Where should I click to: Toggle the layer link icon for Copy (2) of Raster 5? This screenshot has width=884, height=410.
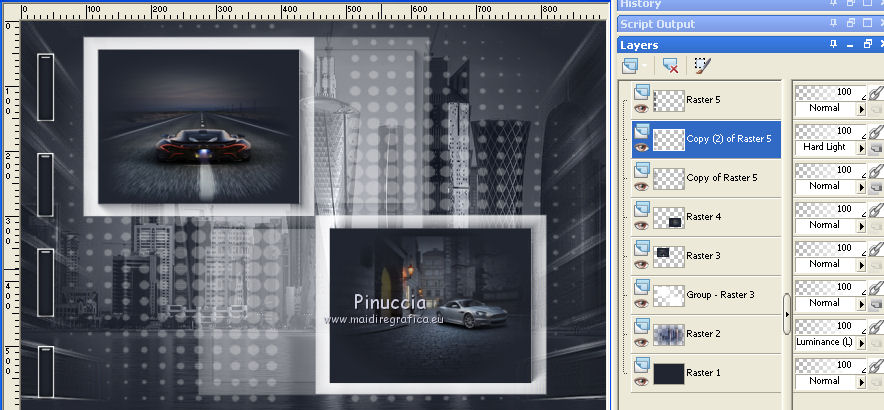(x=876, y=131)
